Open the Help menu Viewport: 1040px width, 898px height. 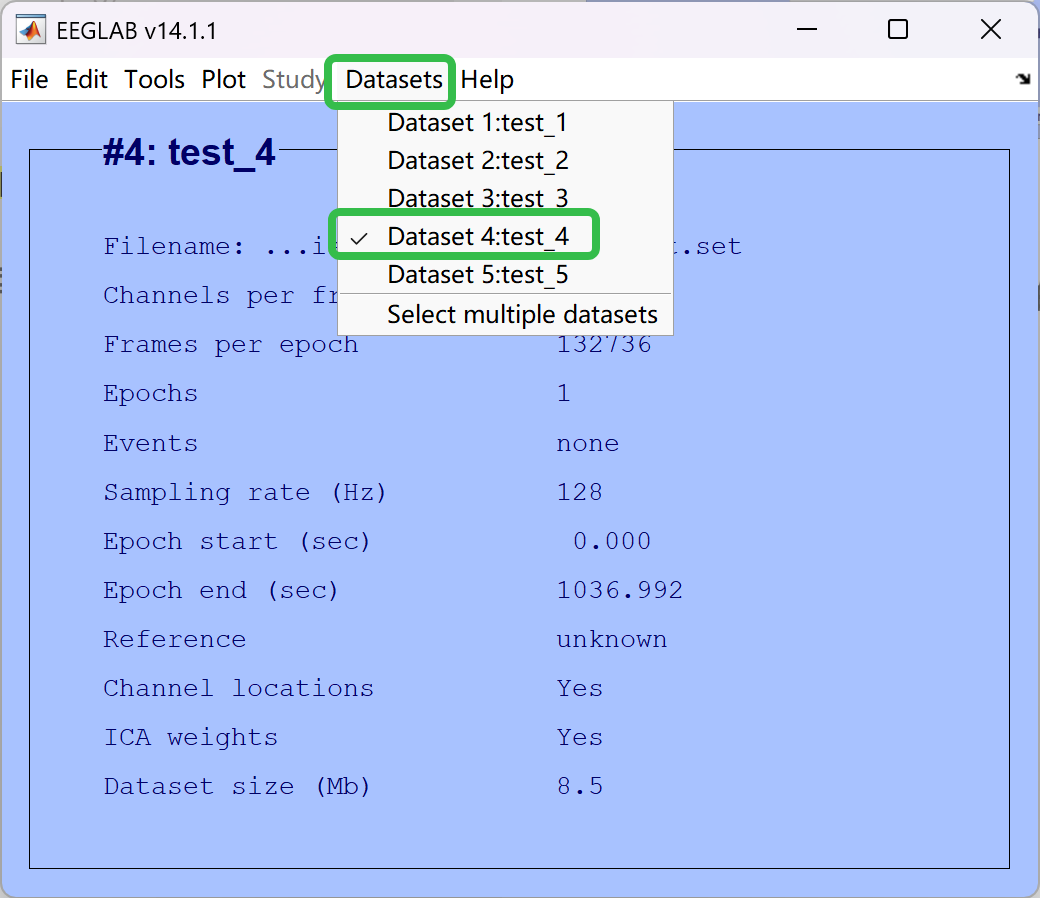(x=487, y=80)
